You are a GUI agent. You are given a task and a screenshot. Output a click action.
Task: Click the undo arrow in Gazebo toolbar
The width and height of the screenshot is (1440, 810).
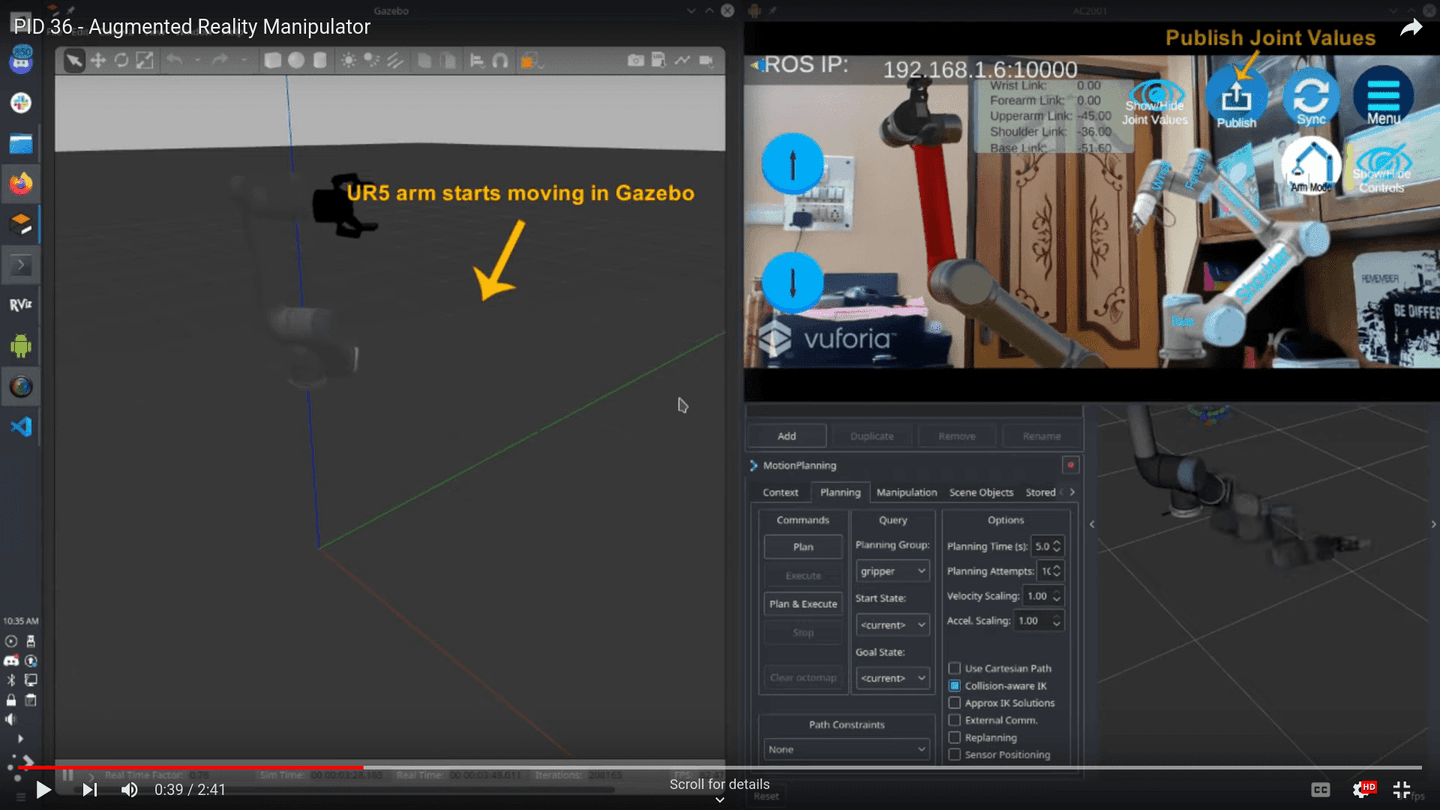tap(174, 61)
